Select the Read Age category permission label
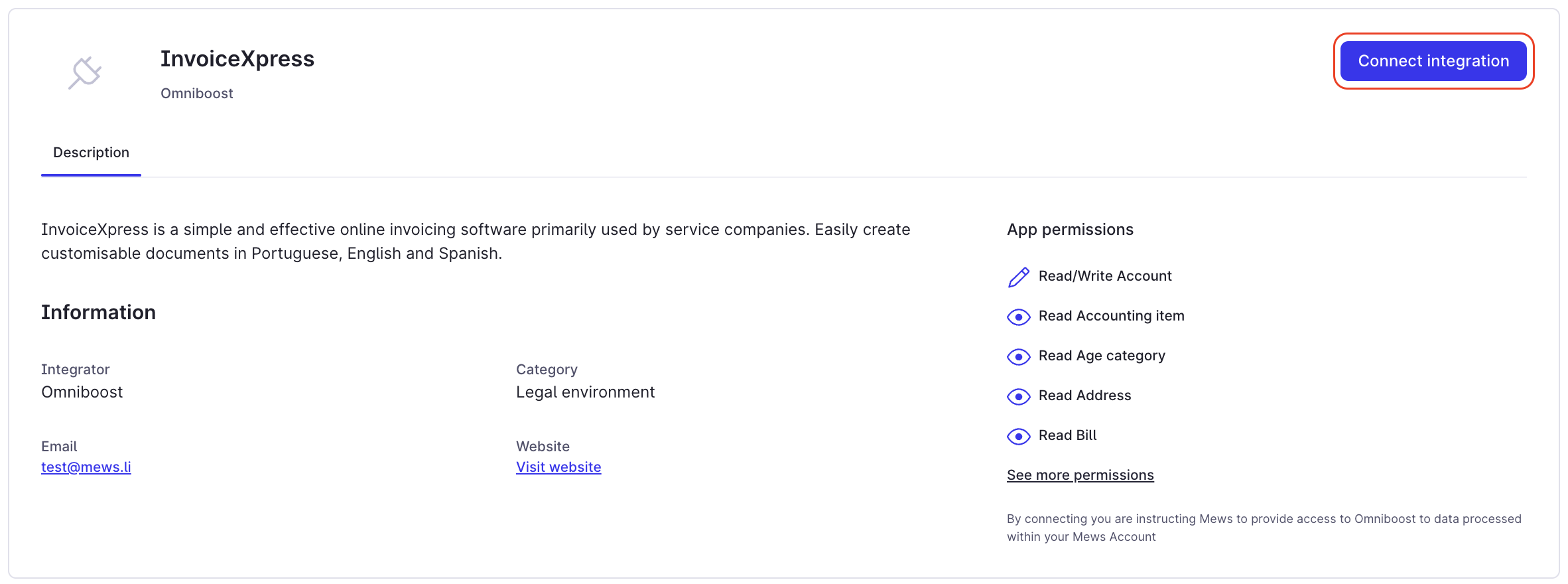The height and width of the screenshot is (584, 1568). pos(1102,356)
